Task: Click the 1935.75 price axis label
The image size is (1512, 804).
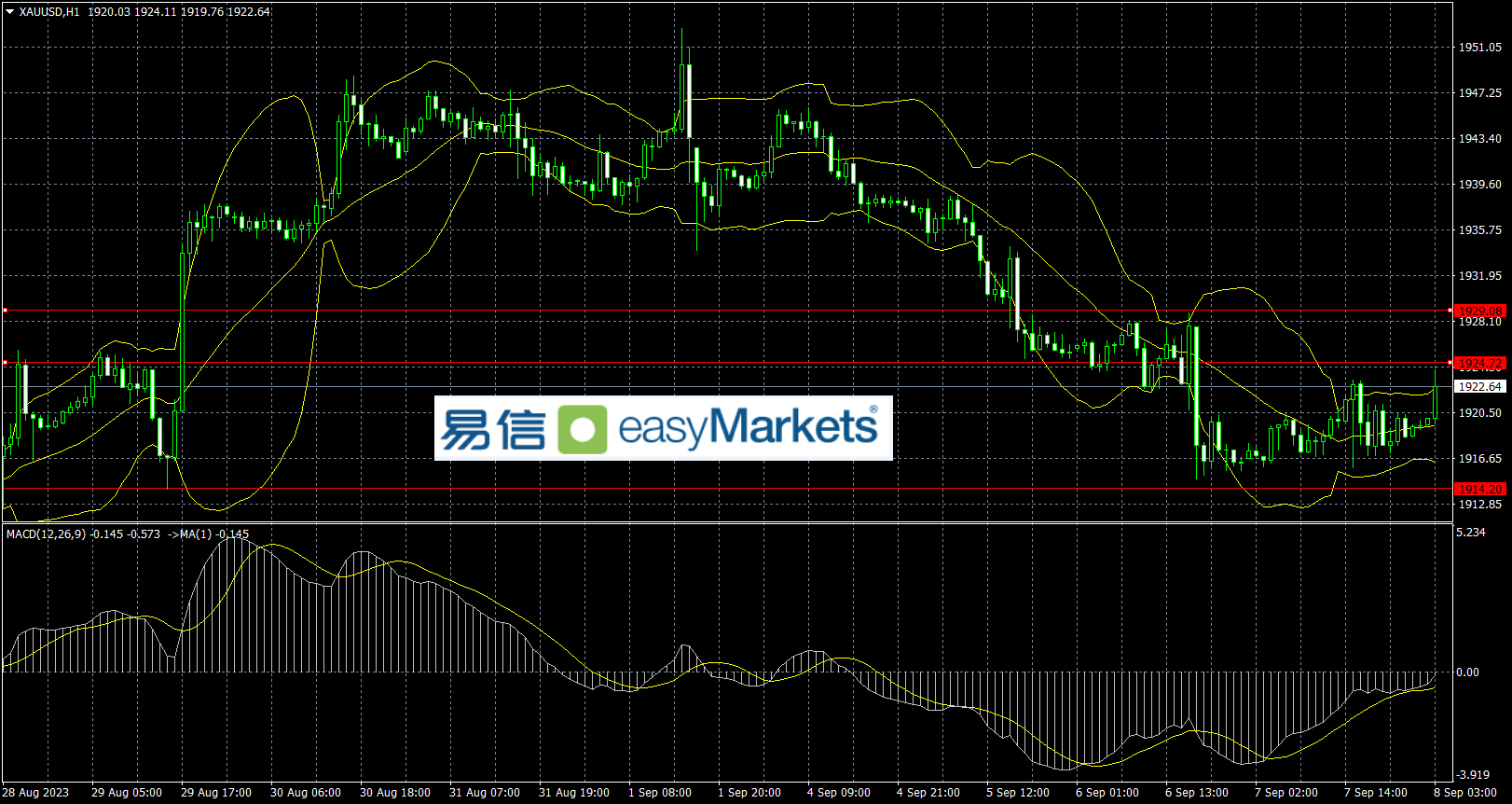Action: tap(1480, 230)
